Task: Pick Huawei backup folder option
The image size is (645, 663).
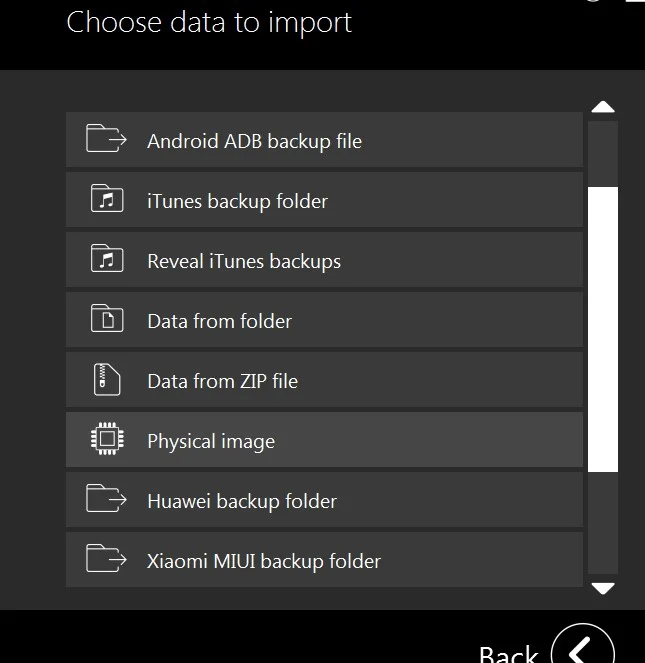Action: pyautogui.click(x=324, y=500)
